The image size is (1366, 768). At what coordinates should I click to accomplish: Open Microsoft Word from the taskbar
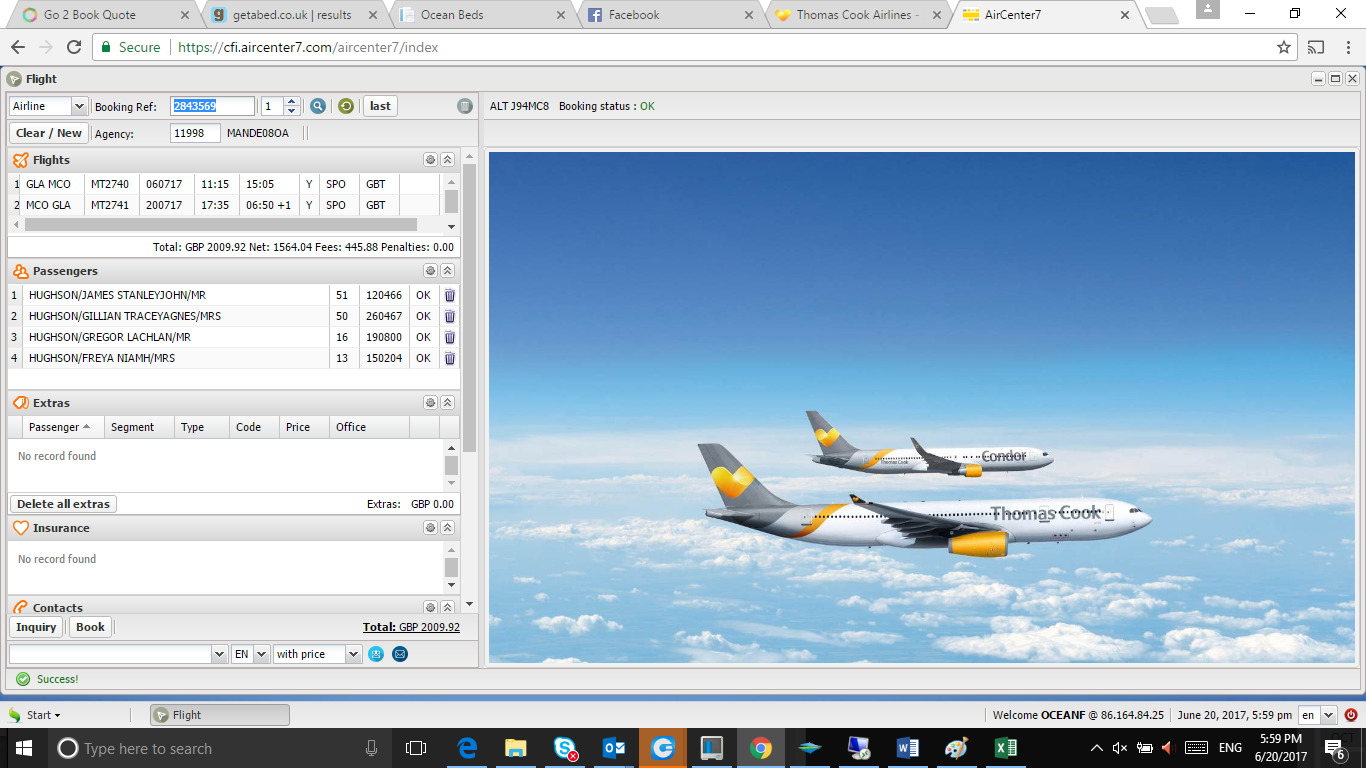click(x=908, y=748)
